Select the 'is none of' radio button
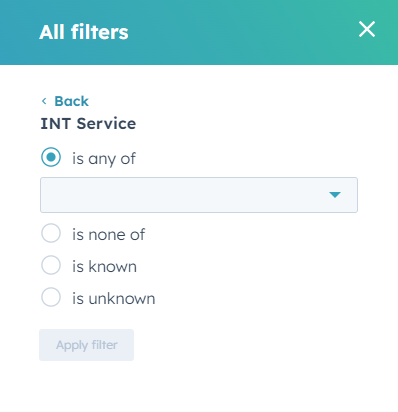 (x=51, y=233)
